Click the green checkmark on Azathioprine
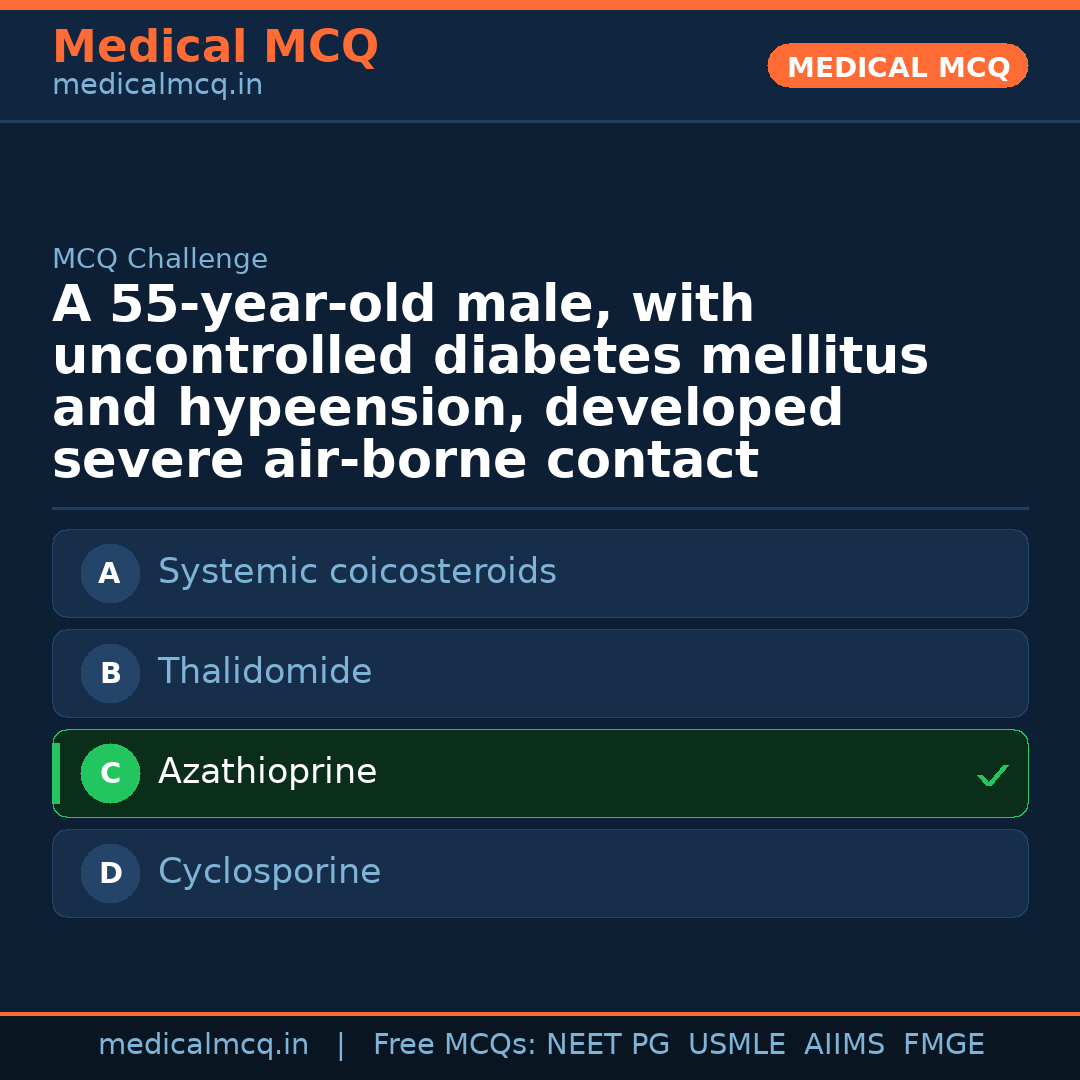 [x=992, y=775]
